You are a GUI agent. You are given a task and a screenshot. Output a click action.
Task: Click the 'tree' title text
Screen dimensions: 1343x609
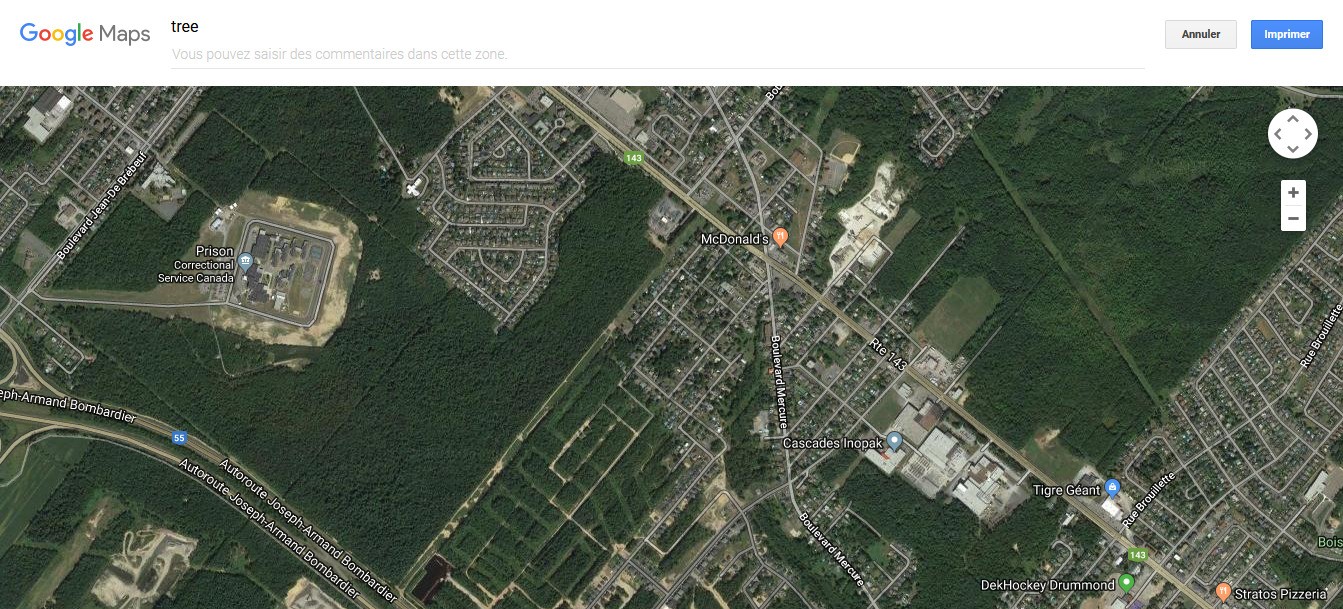coord(185,27)
